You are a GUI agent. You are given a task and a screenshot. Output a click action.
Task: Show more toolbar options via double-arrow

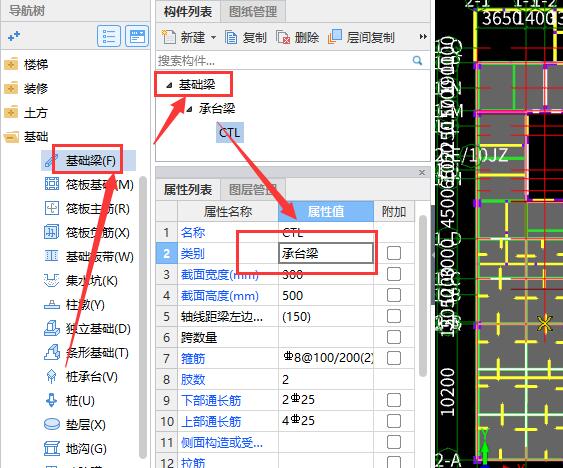(423, 37)
